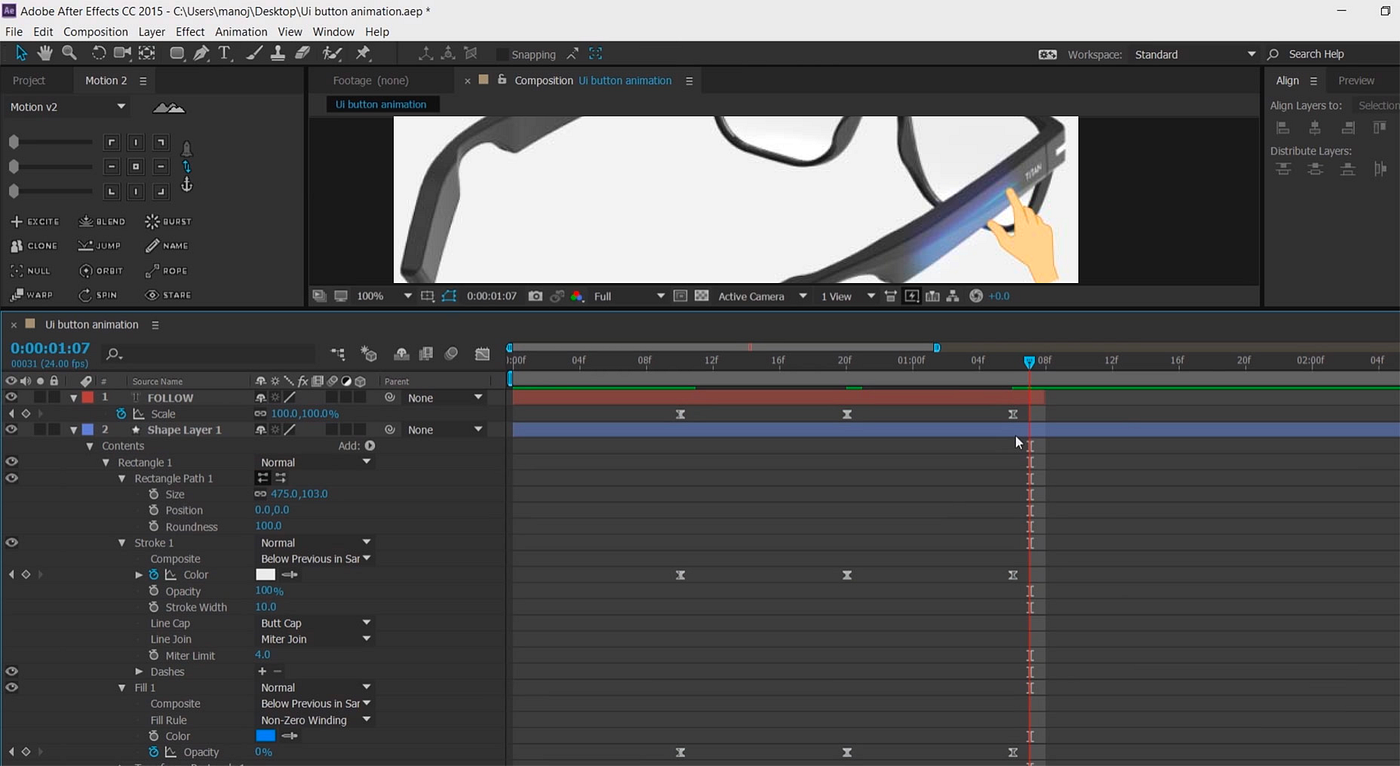
Task: Hide the FOLLOW layer with eye icon
Action: (11, 397)
